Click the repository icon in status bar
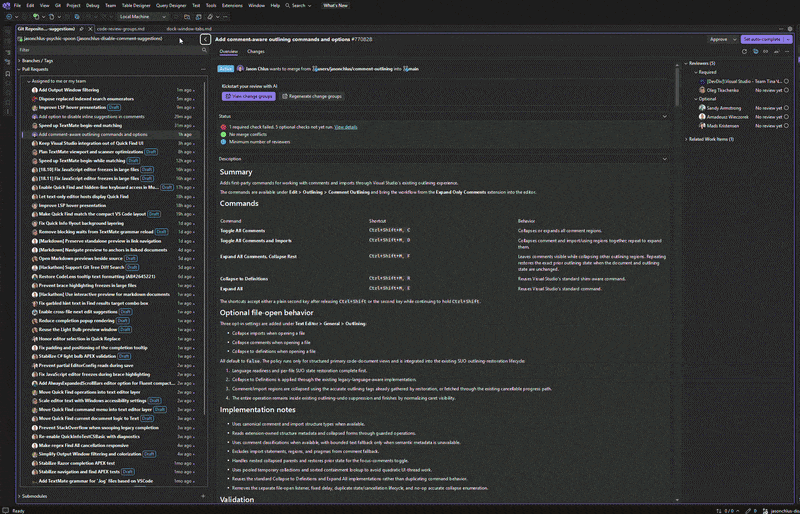The image size is (800, 514). [765, 510]
